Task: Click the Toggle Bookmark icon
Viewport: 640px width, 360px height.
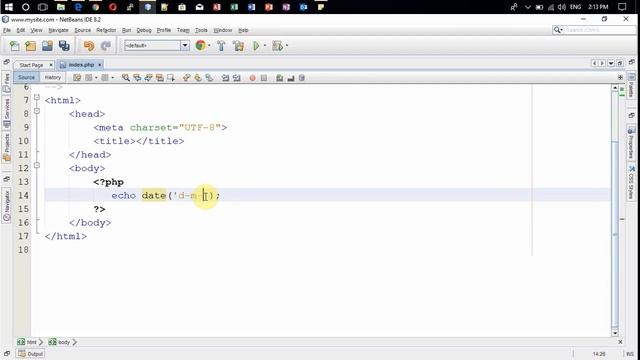Action: click(209, 78)
